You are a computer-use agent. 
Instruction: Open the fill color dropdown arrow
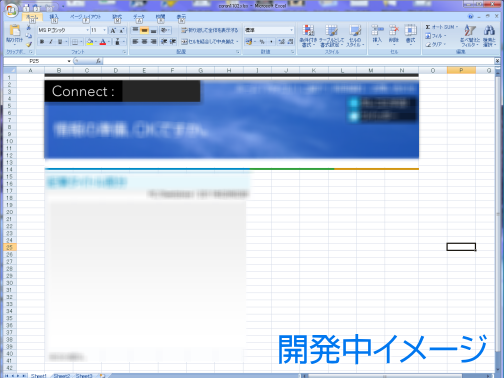(95, 42)
